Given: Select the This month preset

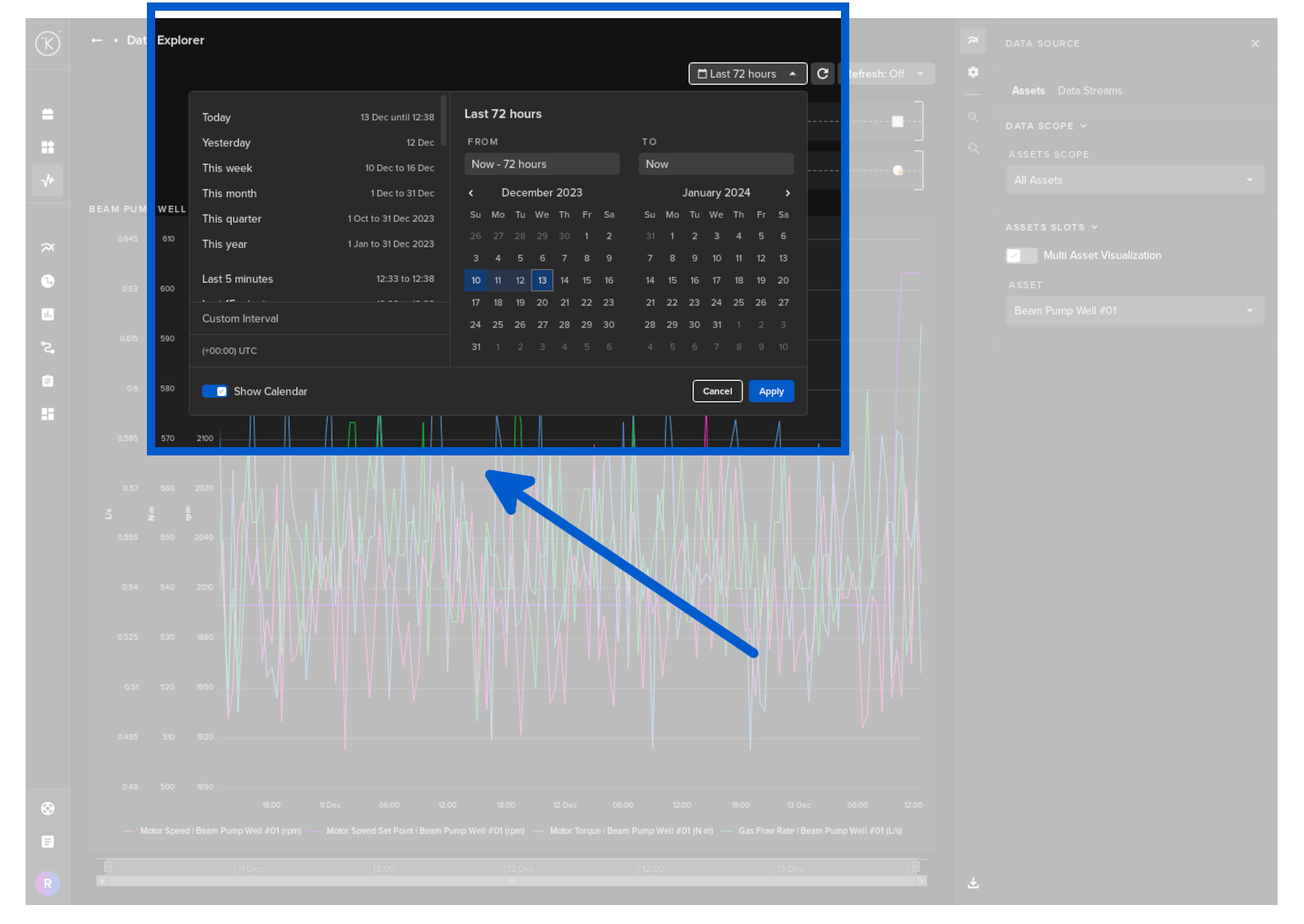Looking at the screenshot, I should (229, 193).
